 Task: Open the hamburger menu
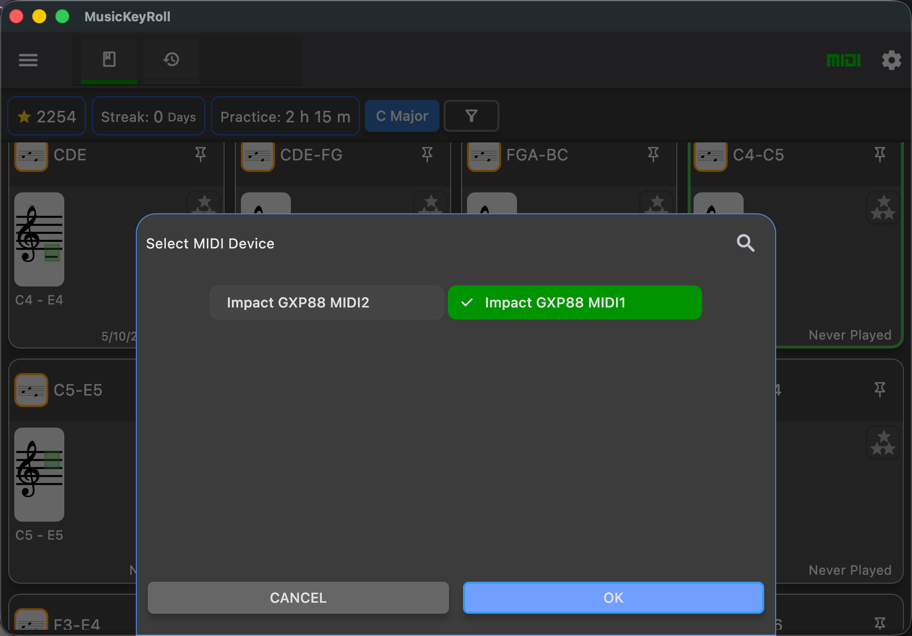click(28, 60)
